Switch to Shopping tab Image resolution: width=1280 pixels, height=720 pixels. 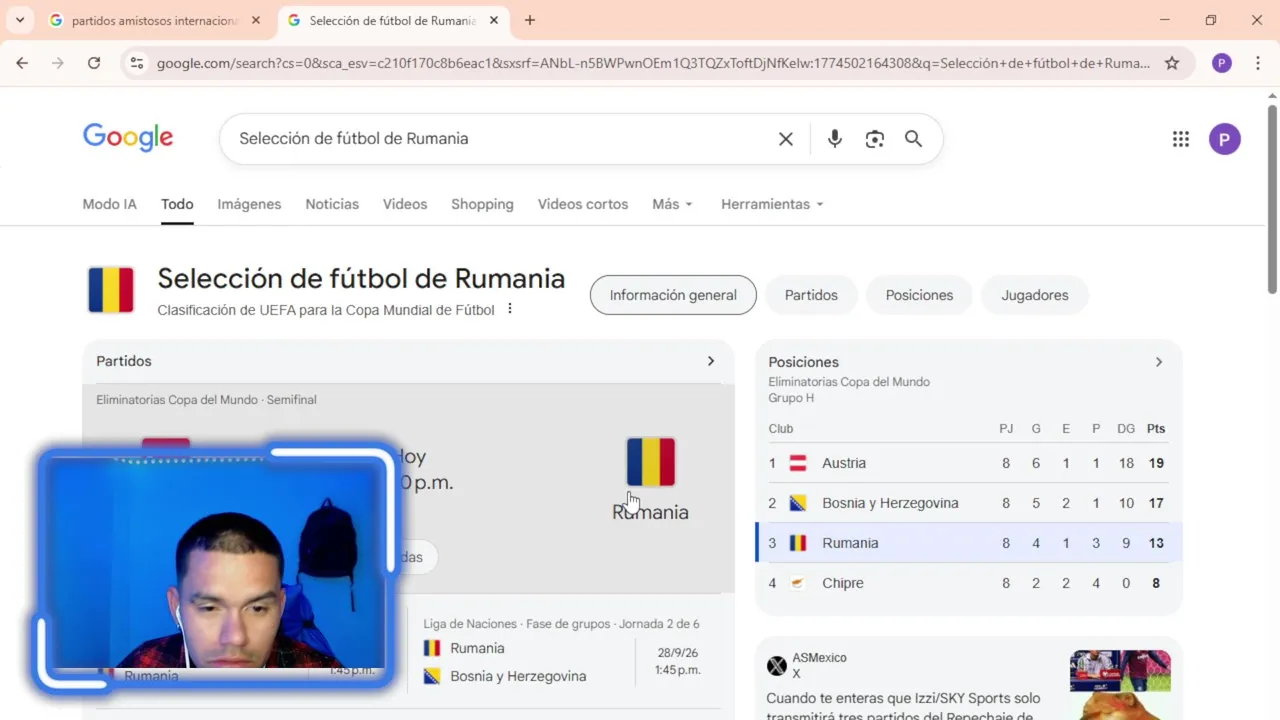[x=482, y=204]
